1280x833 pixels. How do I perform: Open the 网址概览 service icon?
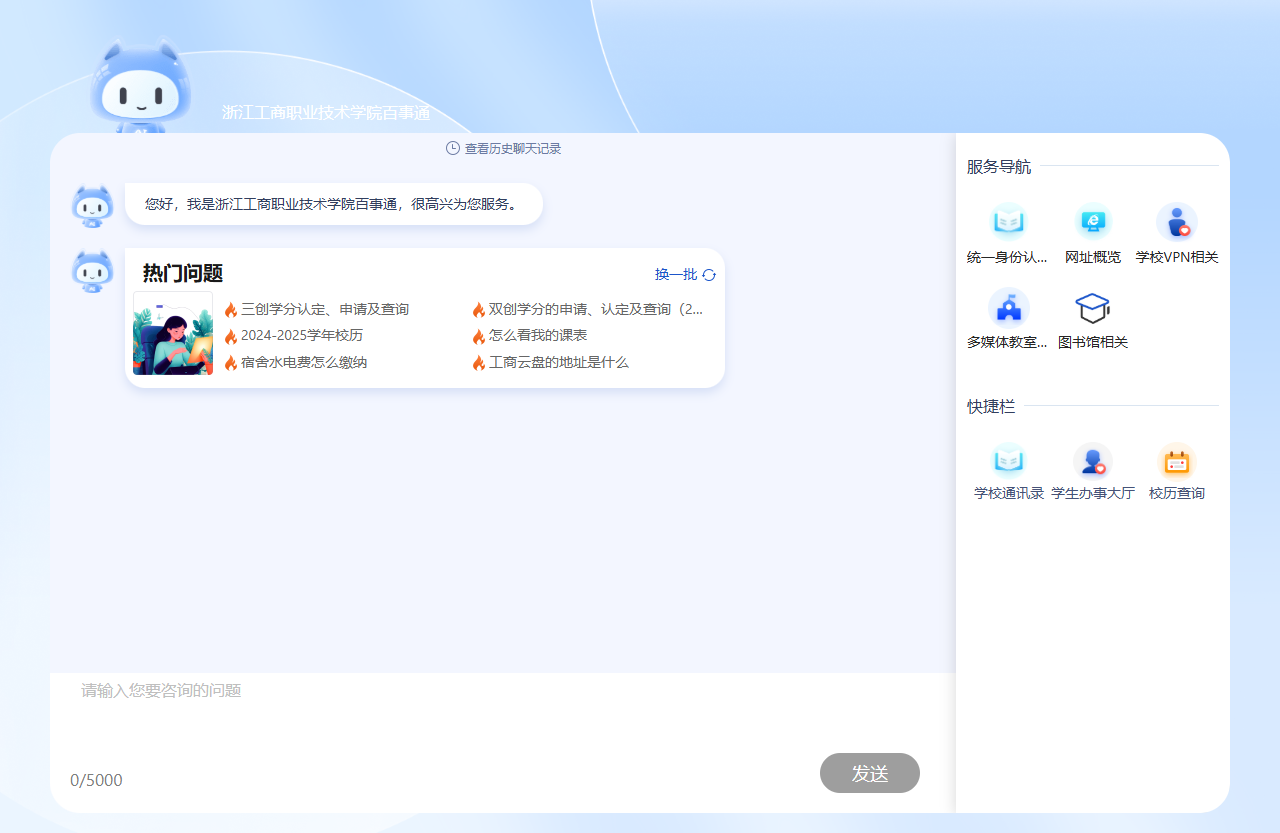coord(1093,222)
